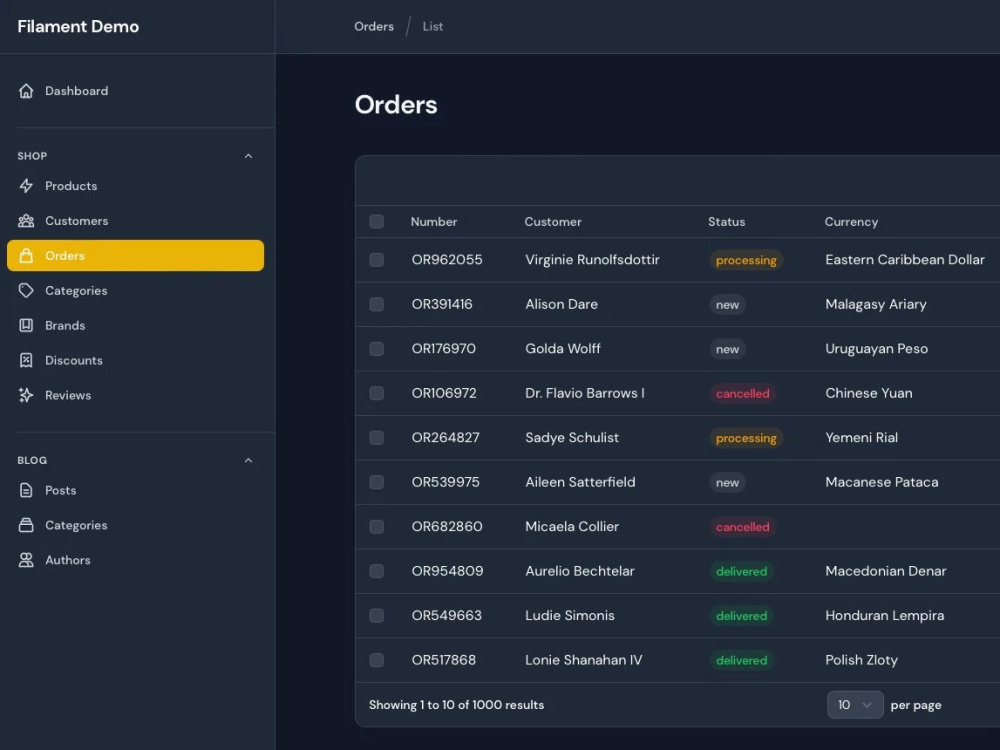Click the shop Categories tag icon

click(x=26, y=291)
